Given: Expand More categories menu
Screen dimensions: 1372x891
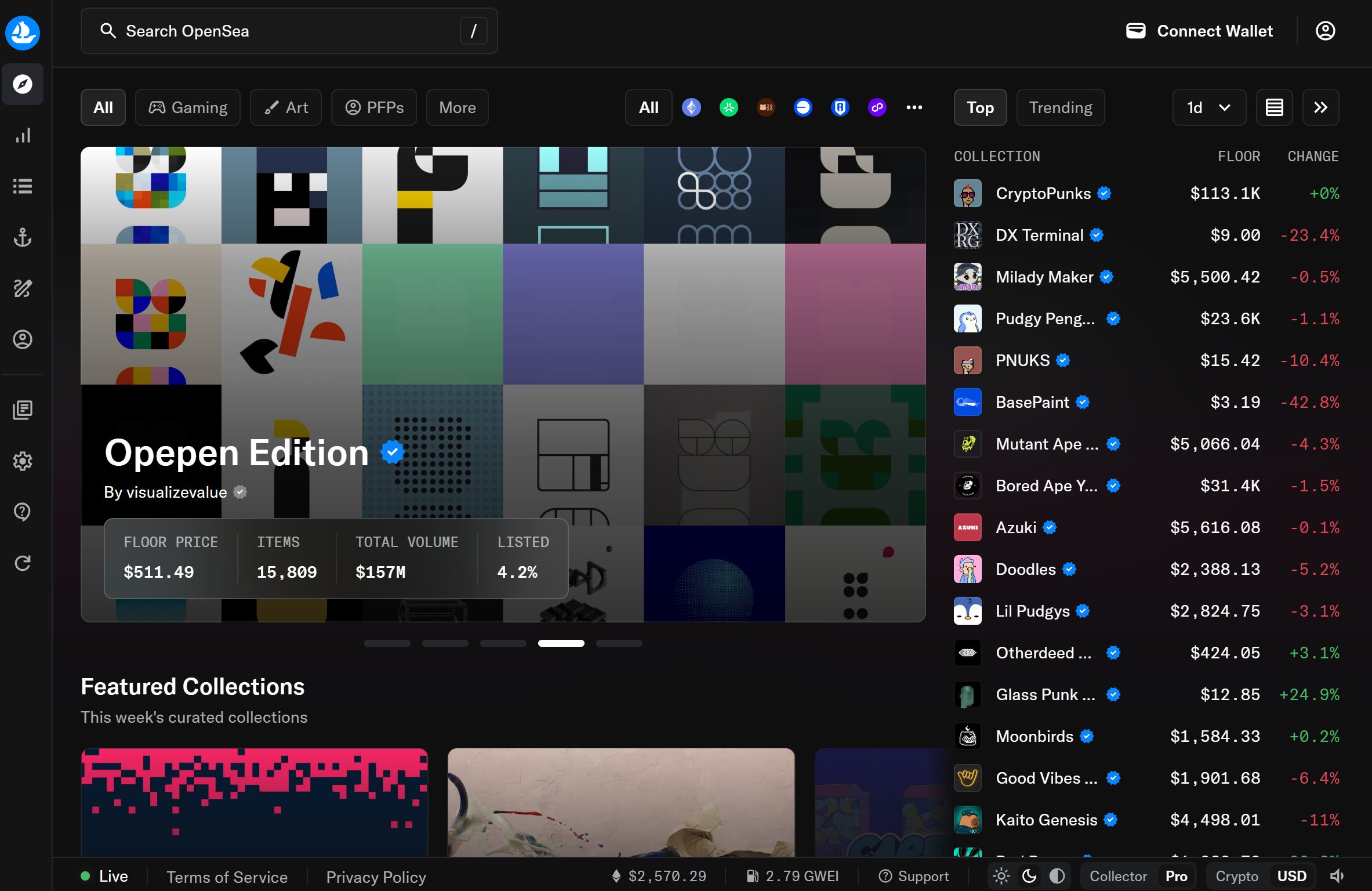Looking at the screenshot, I should (x=457, y=107).
